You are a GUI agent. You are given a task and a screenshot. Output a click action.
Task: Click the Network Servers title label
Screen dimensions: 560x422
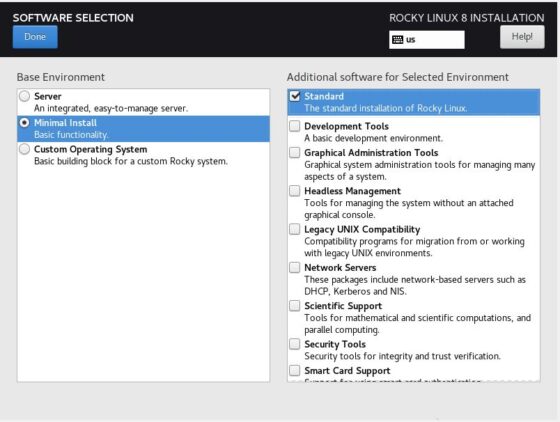click(340, 267)
